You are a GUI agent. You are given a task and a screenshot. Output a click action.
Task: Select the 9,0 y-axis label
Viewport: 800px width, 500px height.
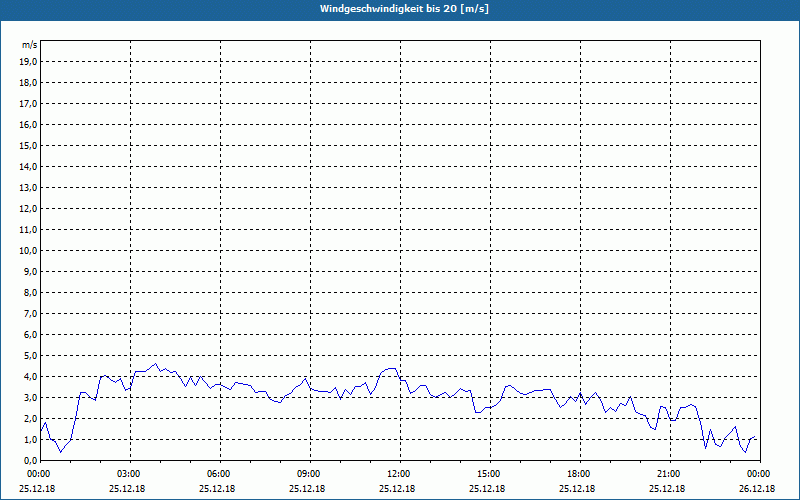point(31,271)
